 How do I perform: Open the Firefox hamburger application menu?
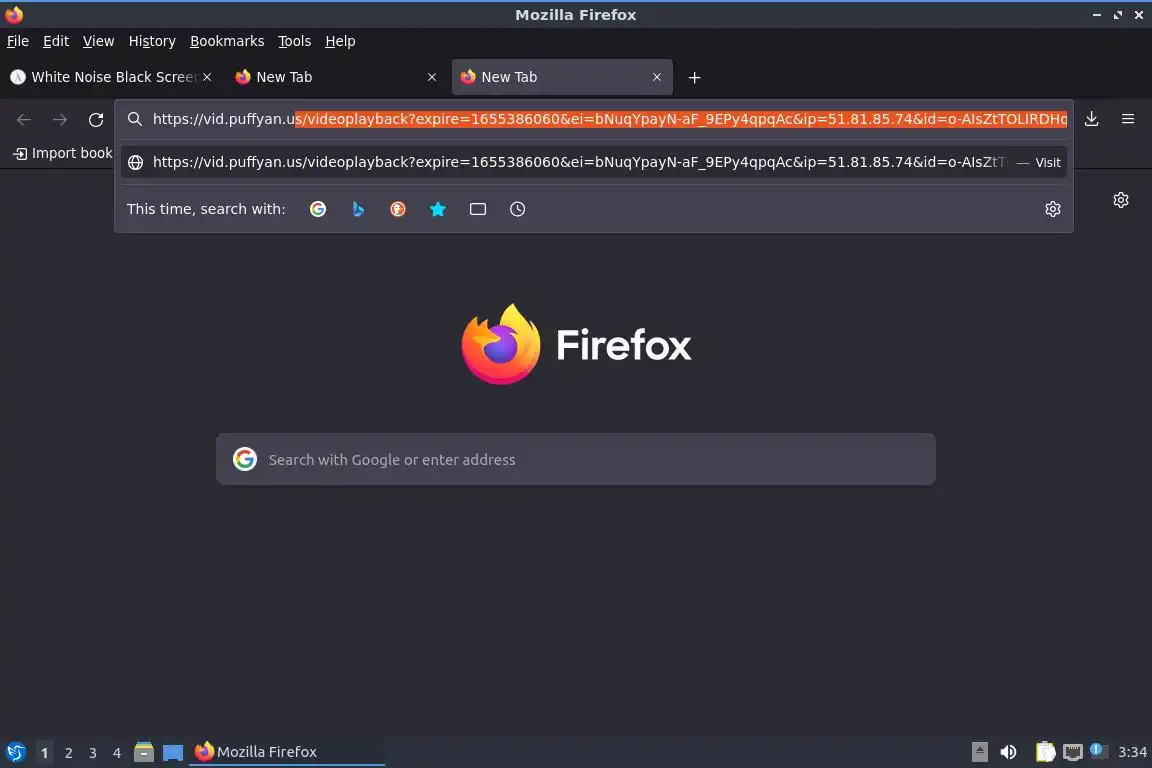1128,119
